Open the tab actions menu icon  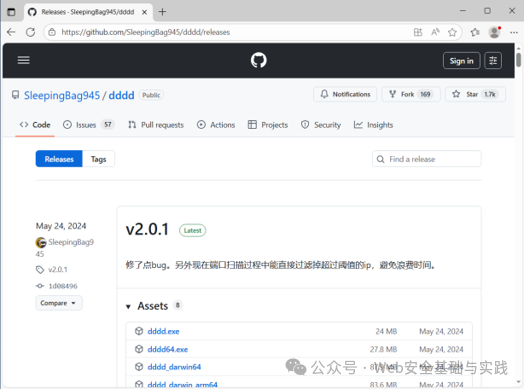pyautogui.click(x=11, y=12)
